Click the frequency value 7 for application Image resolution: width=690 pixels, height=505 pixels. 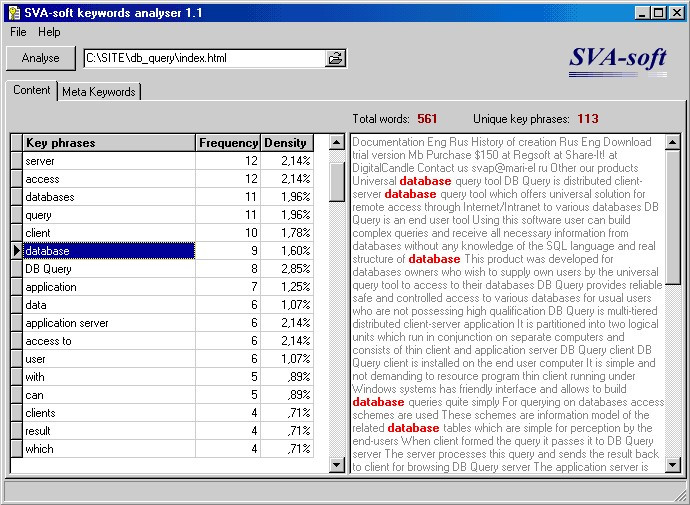click(x=228, y=287)
